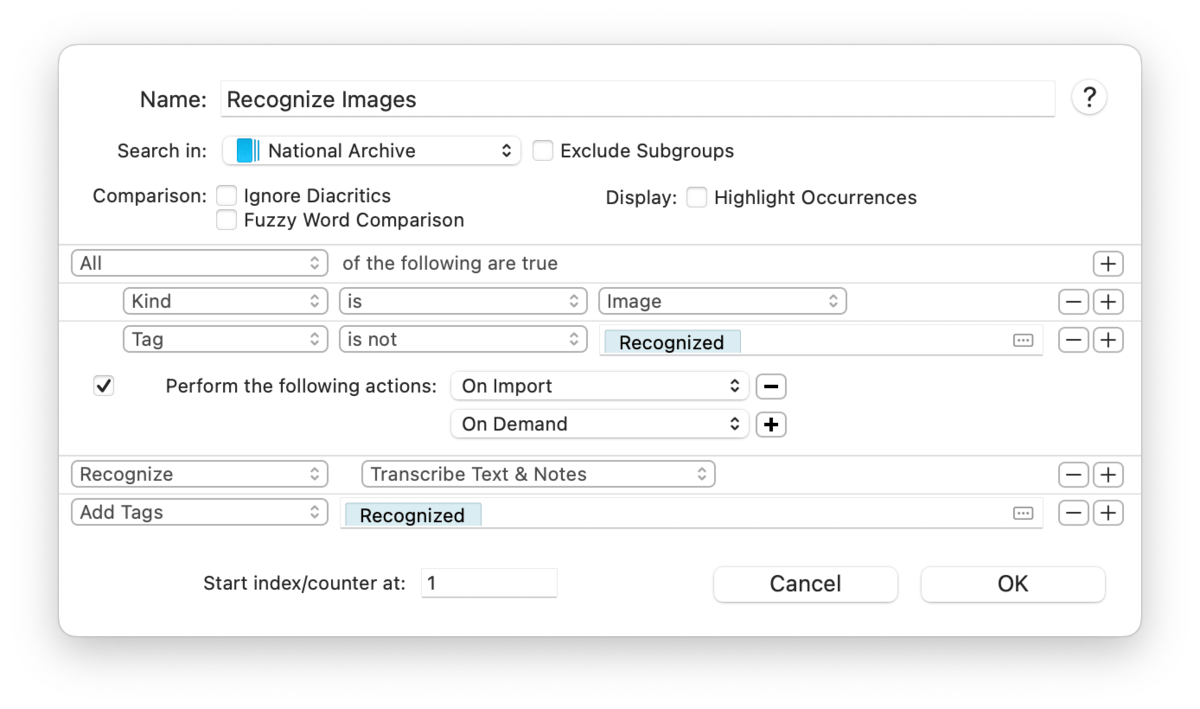Uncheck Perform the following actions checkbox
Screen dimensions: 1200x709
pos(104,386)
